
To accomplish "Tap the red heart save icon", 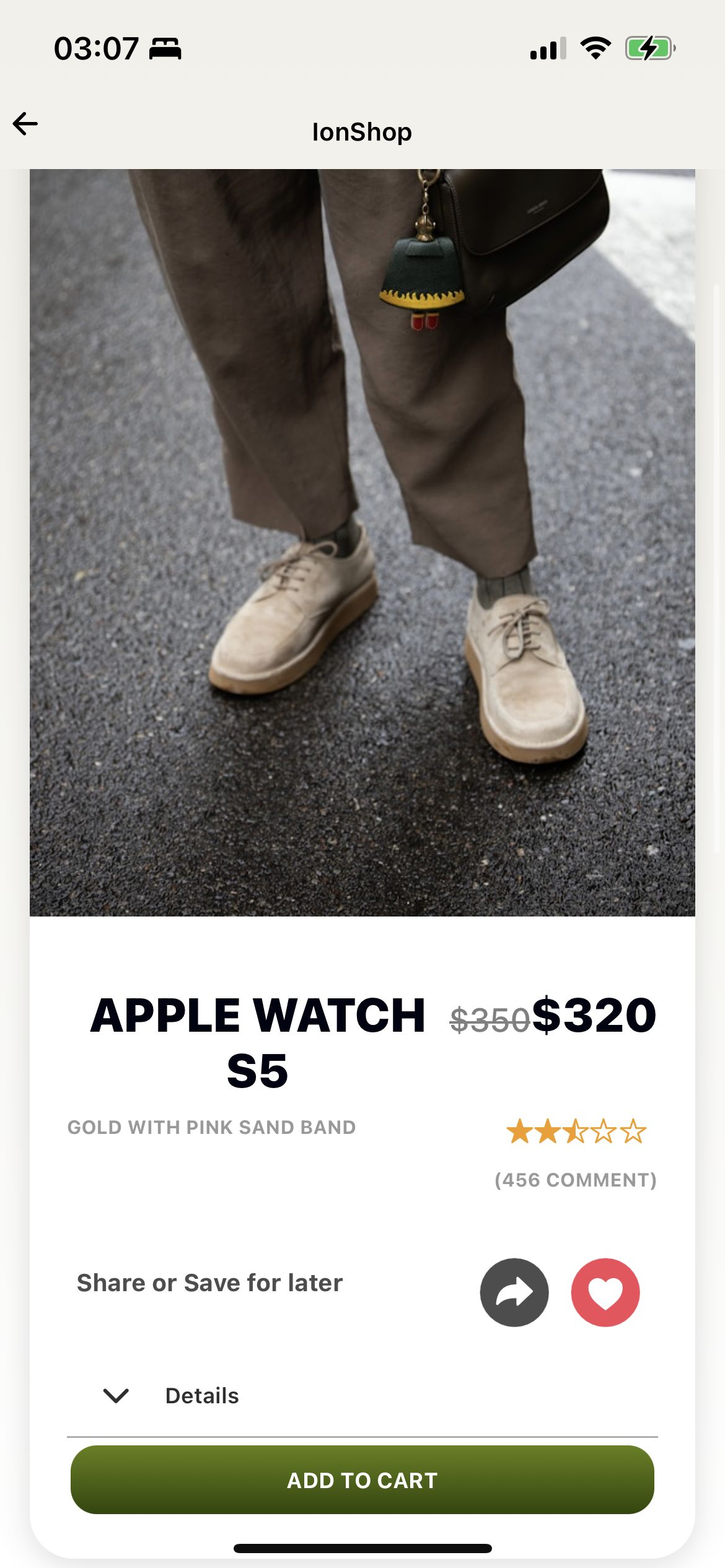I will 605,1292.
